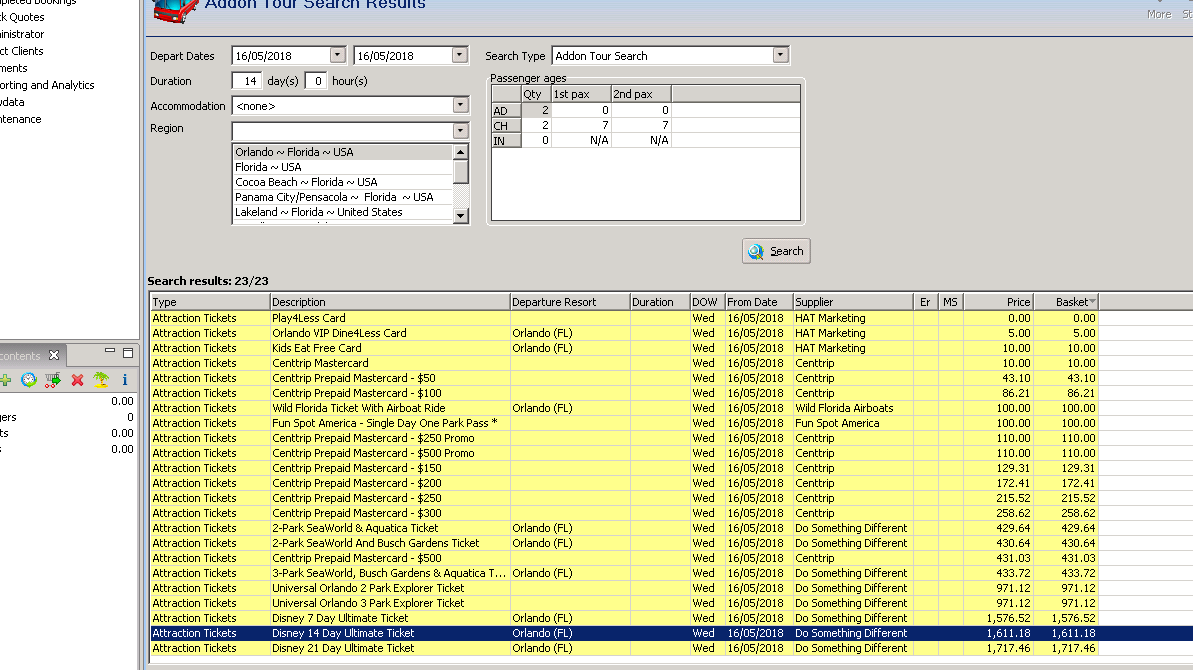Viewport: 1193px width, 670px height.
Task: Select Cocoa Beach ~ Florida ~ USA region
Action: point(306,182)
